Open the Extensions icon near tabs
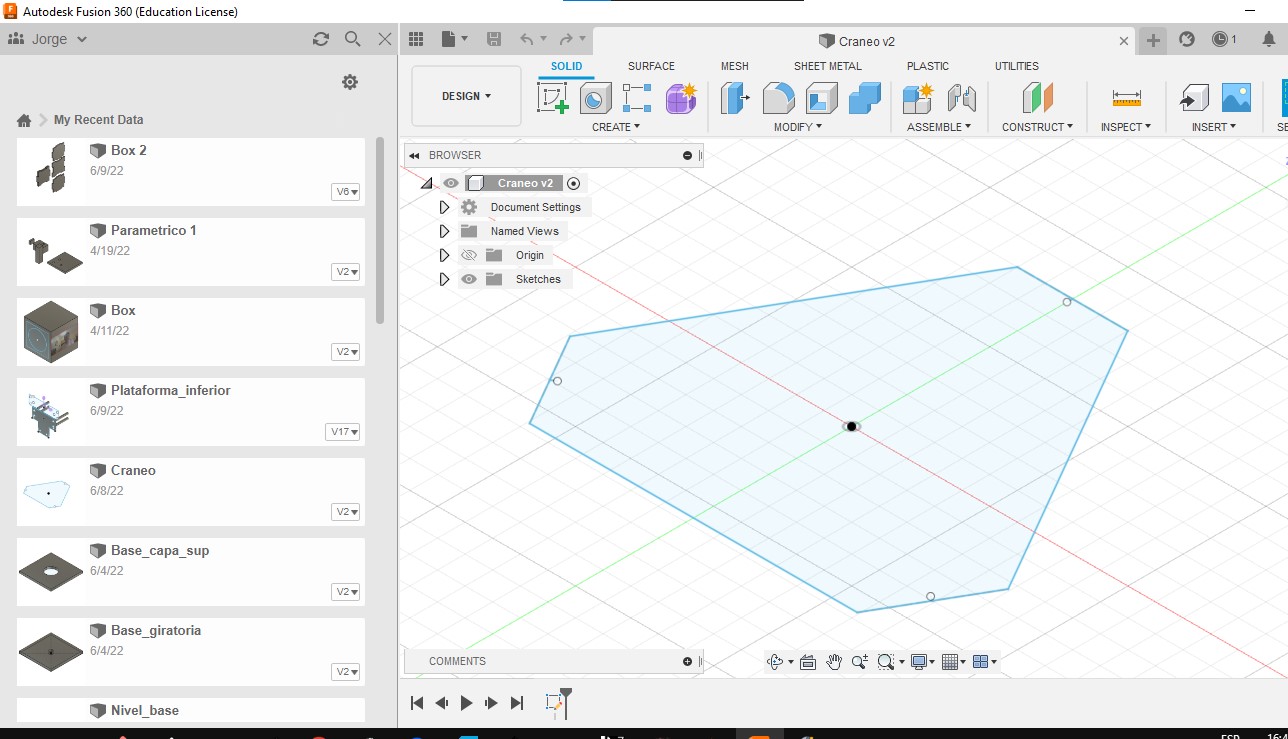Screen dimensions: 1288x739 coord(1187,40)
